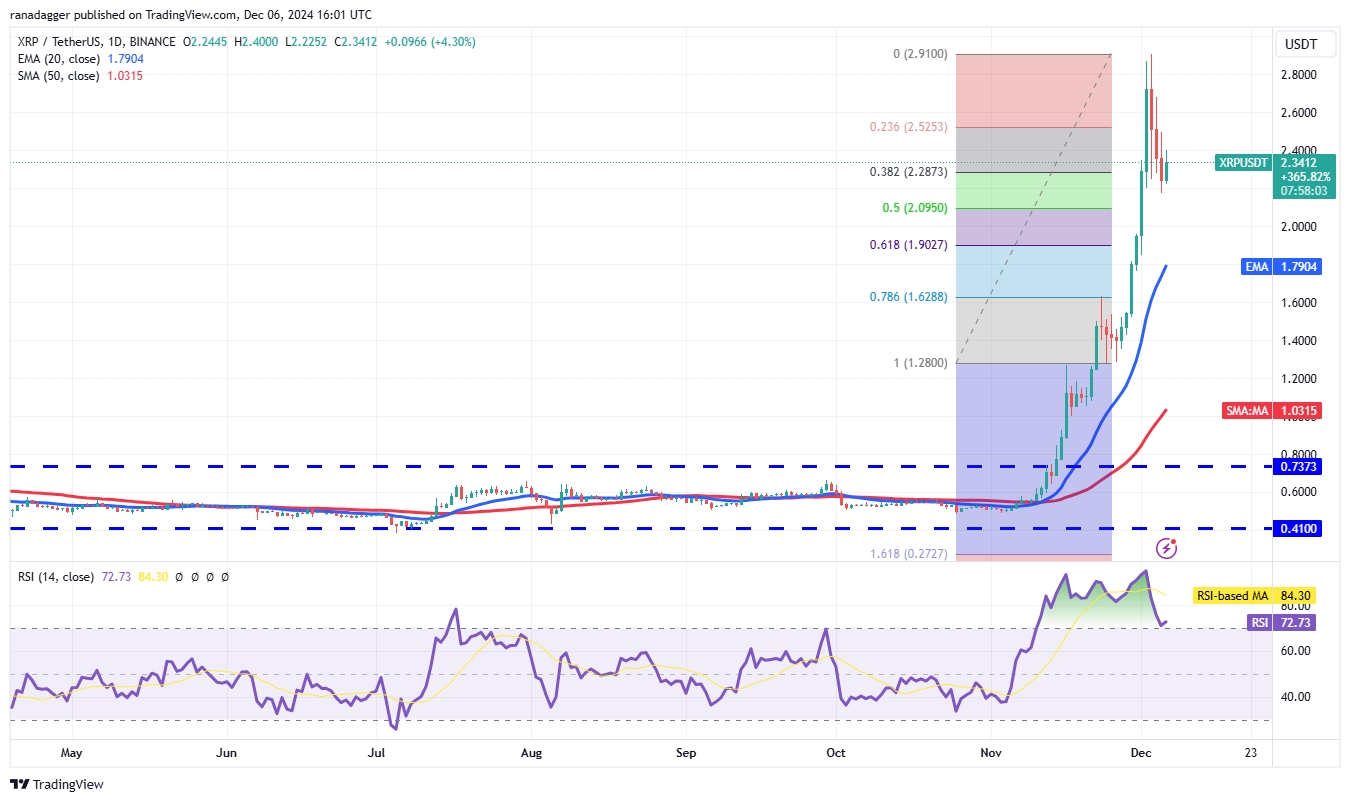Screen dimensions: 1350x802
Task: Click the 0.236 (2.5253) Fibonacci level label
Action: point(908,127)
